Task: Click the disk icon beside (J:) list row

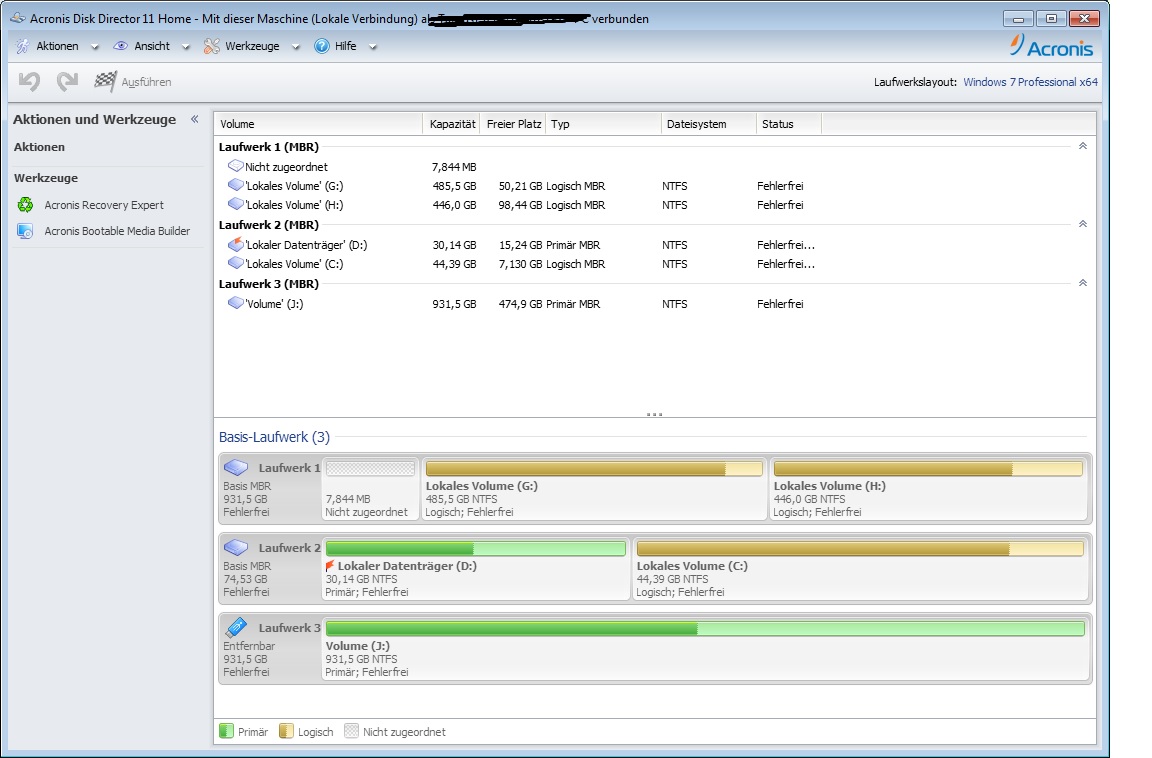Action: coord(235,303)
